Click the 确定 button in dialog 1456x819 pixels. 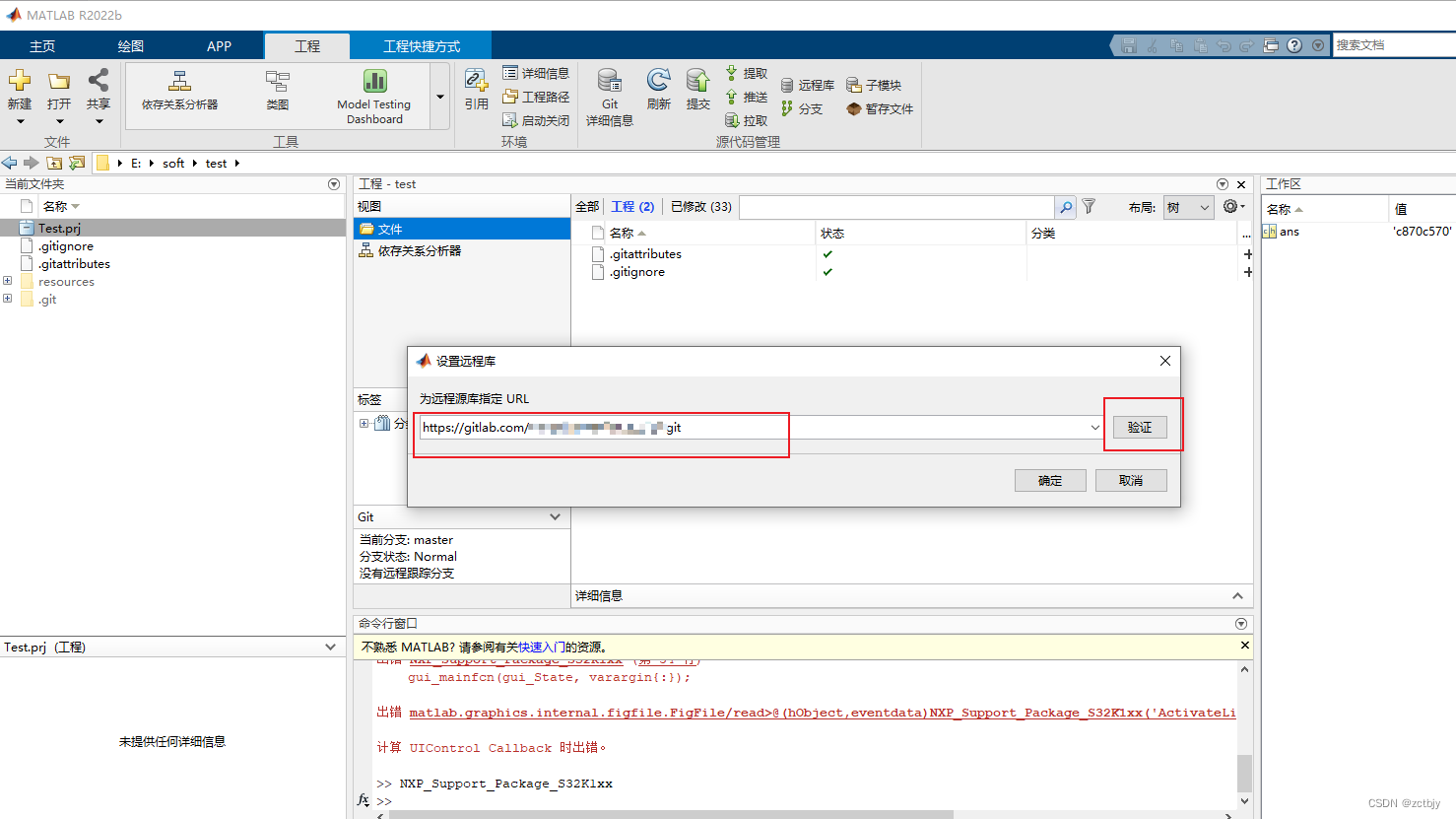click(1050, 481)
